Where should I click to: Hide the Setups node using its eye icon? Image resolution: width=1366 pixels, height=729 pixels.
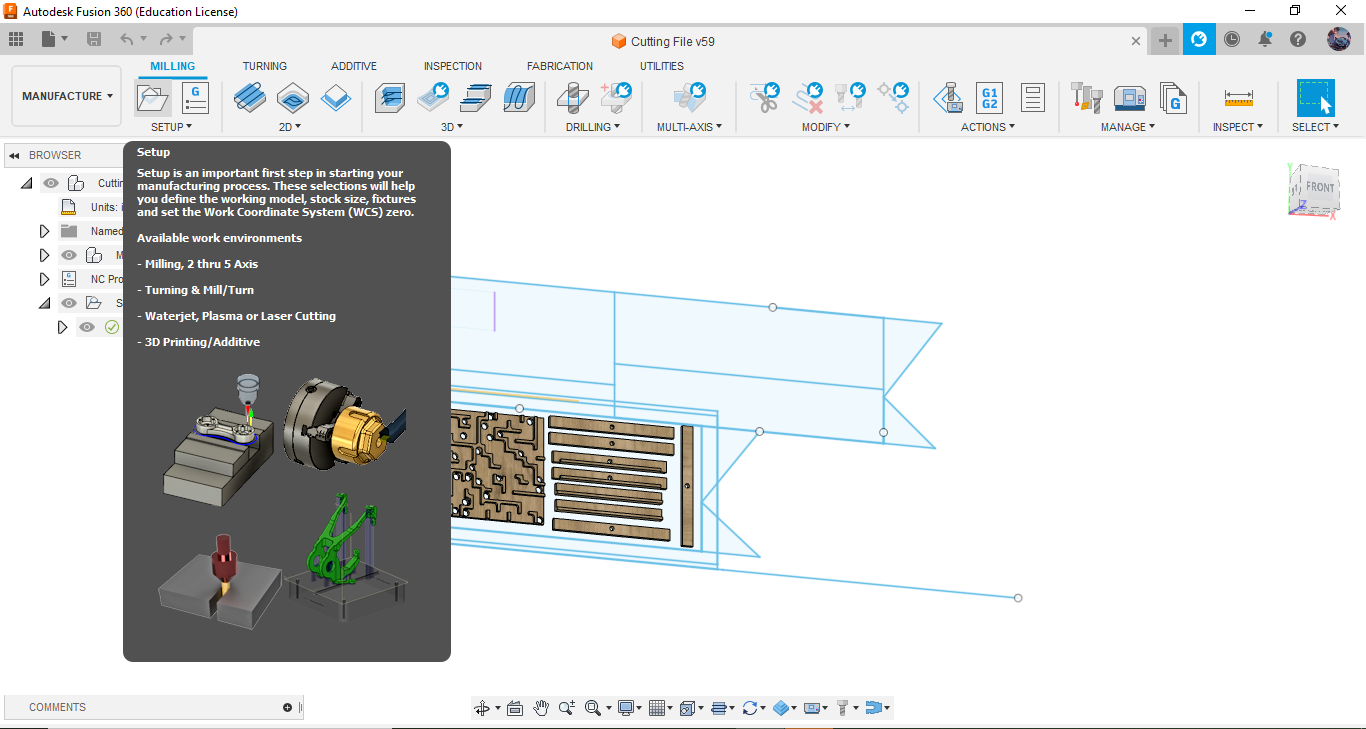(69, 303)
